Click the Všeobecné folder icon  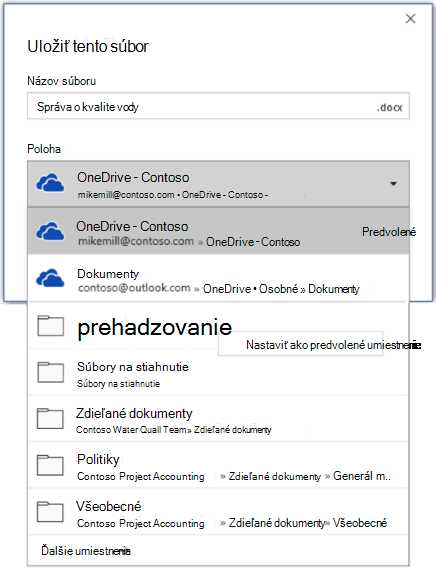coord(51,512)
